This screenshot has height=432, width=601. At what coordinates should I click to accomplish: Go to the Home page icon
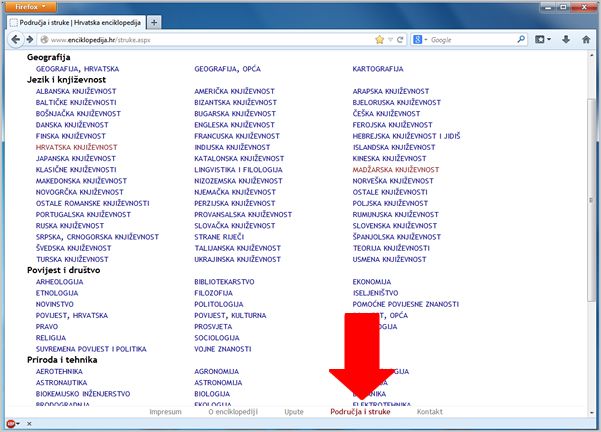587,40
